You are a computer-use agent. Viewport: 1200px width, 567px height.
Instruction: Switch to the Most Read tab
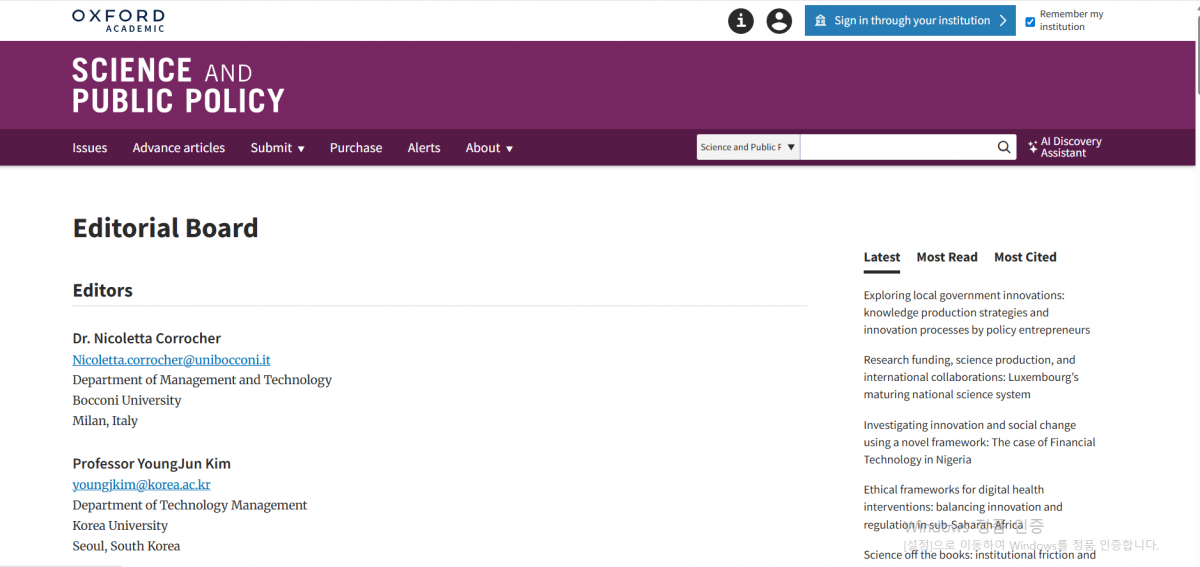pos(947,257)
